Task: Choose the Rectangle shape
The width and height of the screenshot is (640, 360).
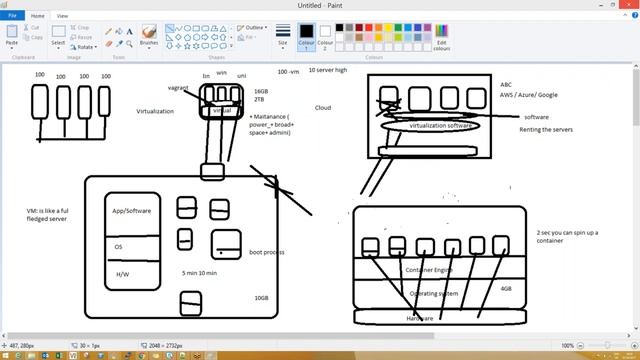Action: tap(196, 28)
